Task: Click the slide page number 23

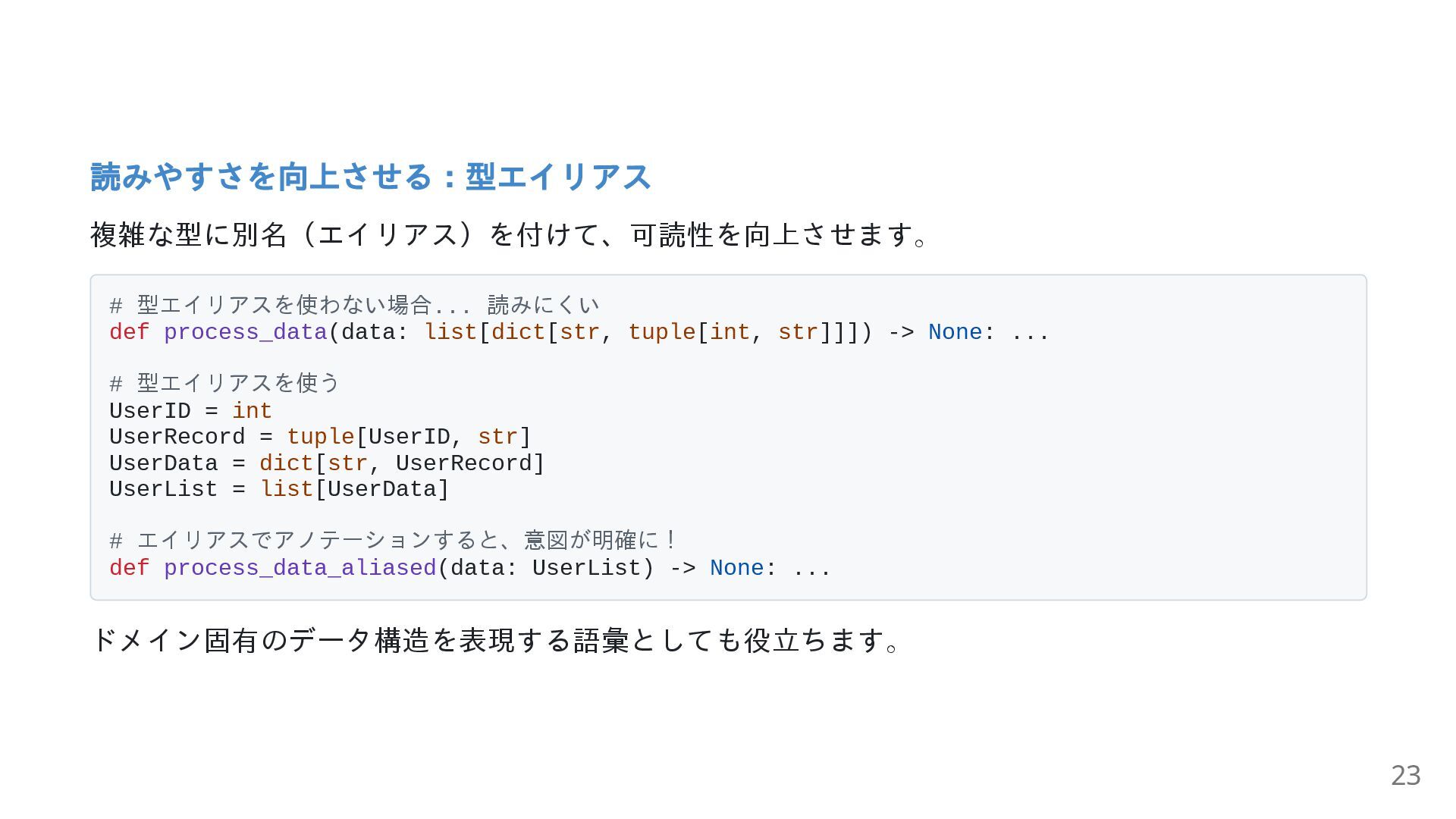Action: click(x=1405, y=775)
